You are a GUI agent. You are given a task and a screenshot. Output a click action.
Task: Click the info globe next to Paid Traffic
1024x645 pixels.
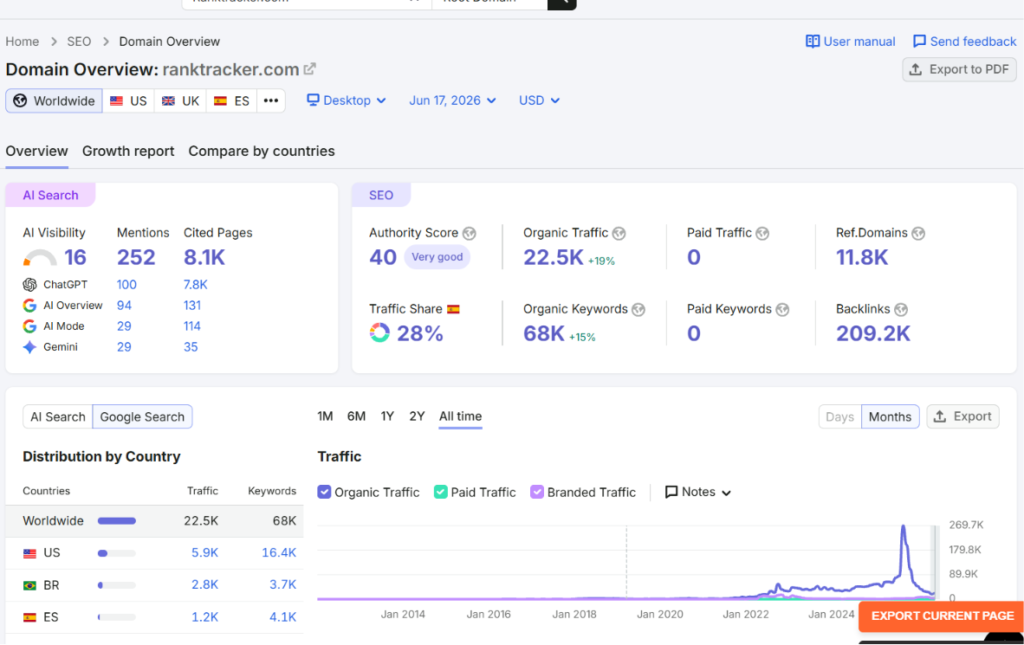pos(762,233)
